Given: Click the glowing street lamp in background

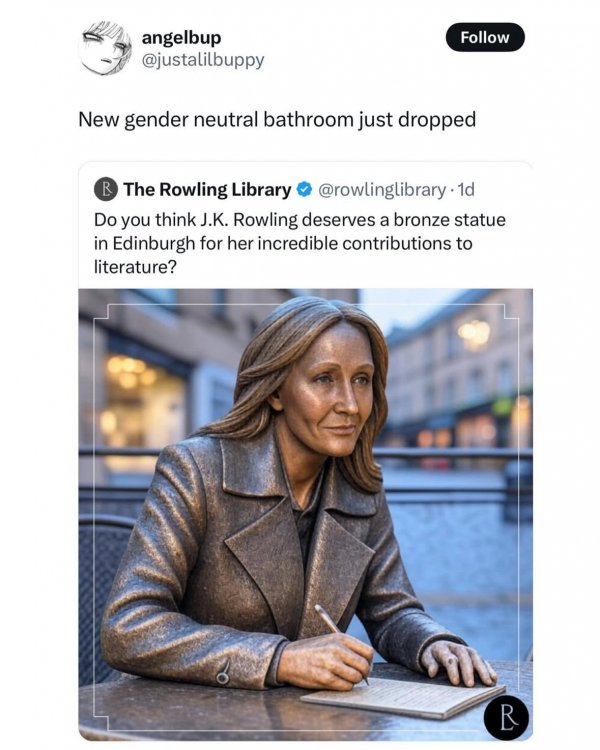Looking at the screenshot, I should 474,333.
